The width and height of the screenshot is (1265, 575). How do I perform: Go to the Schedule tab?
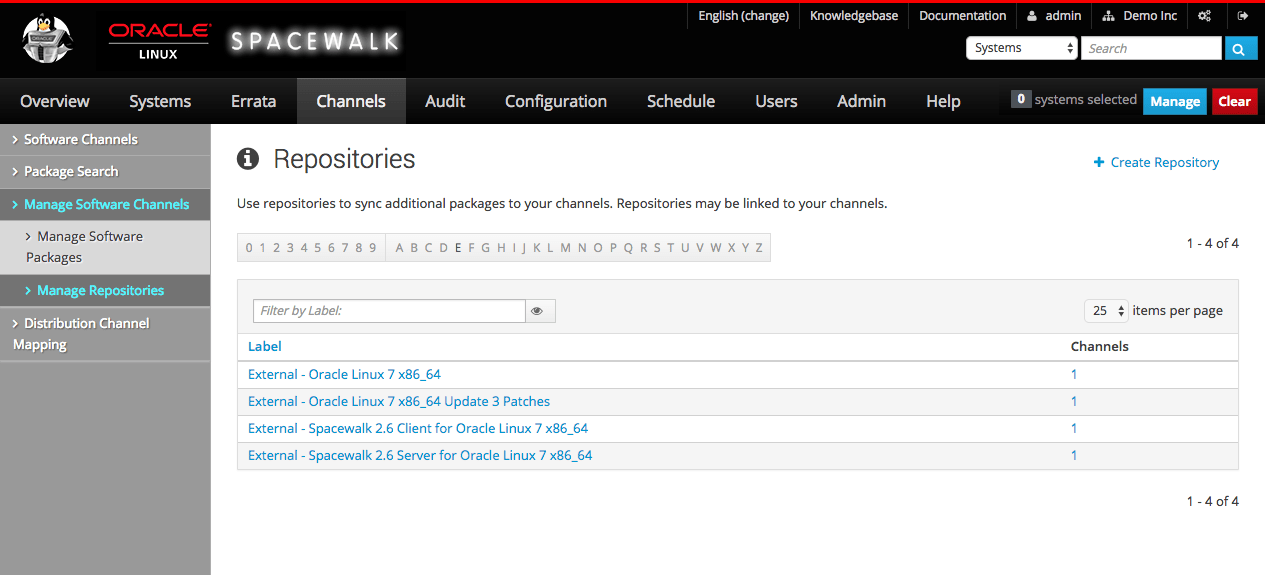pyautogui.click(x=681, y=101)
